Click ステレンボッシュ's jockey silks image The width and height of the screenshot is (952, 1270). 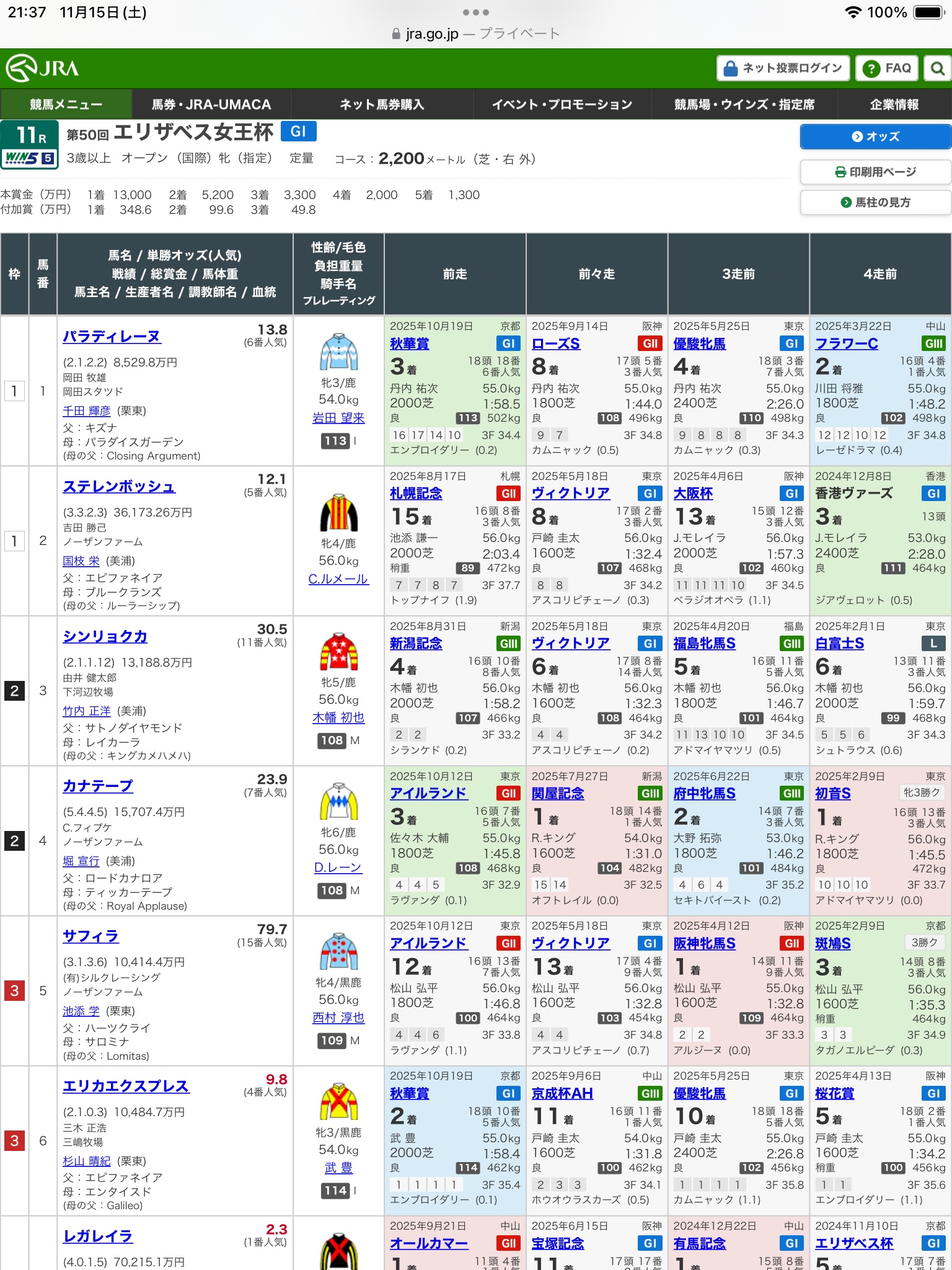338,512
